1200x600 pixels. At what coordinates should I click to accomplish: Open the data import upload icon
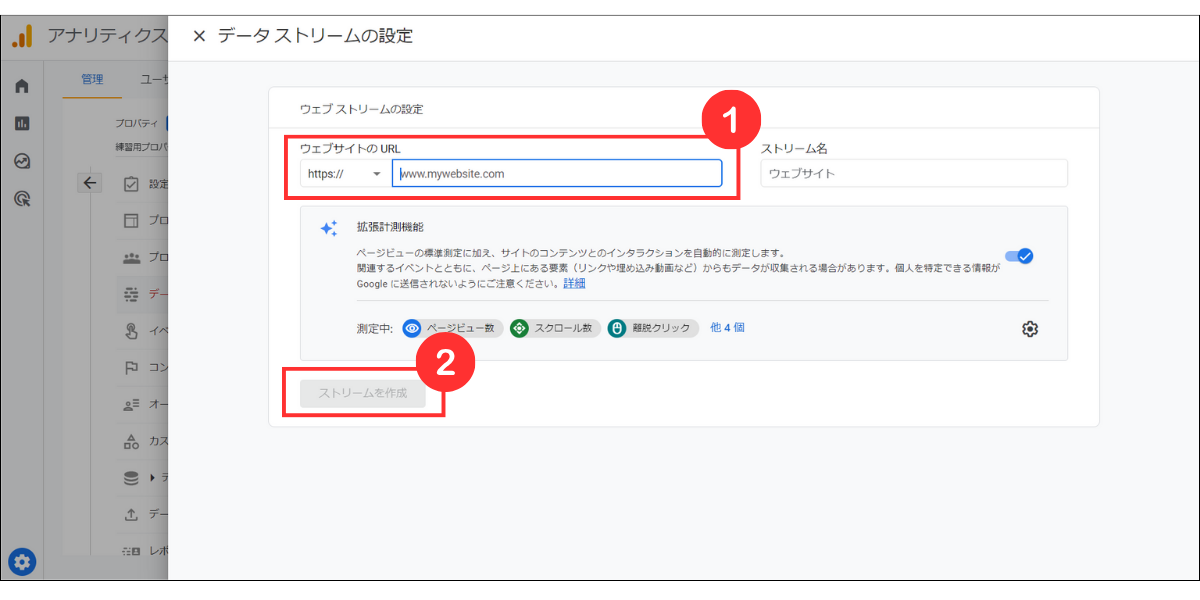[131, 514]
